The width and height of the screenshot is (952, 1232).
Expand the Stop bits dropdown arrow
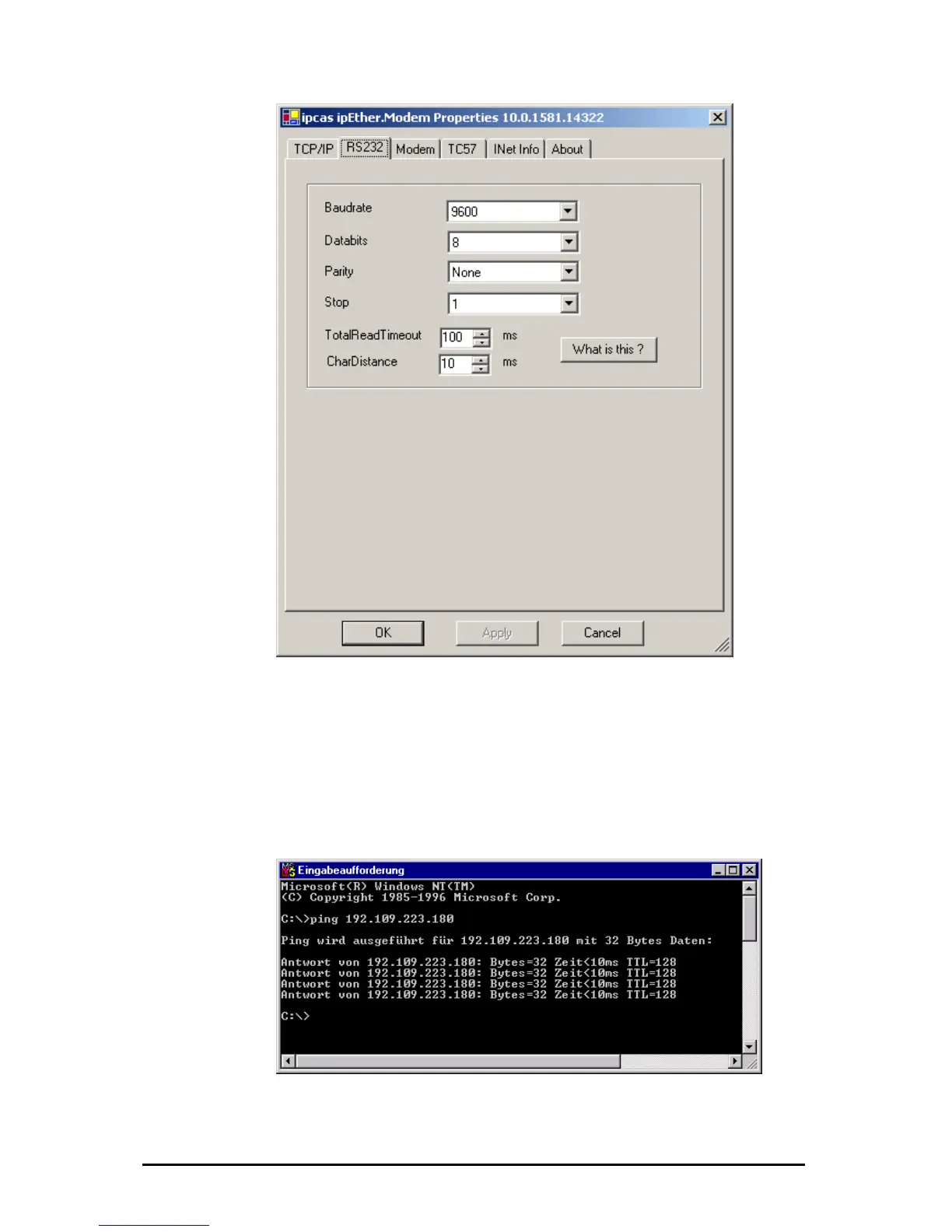click(x=569, y=303)
